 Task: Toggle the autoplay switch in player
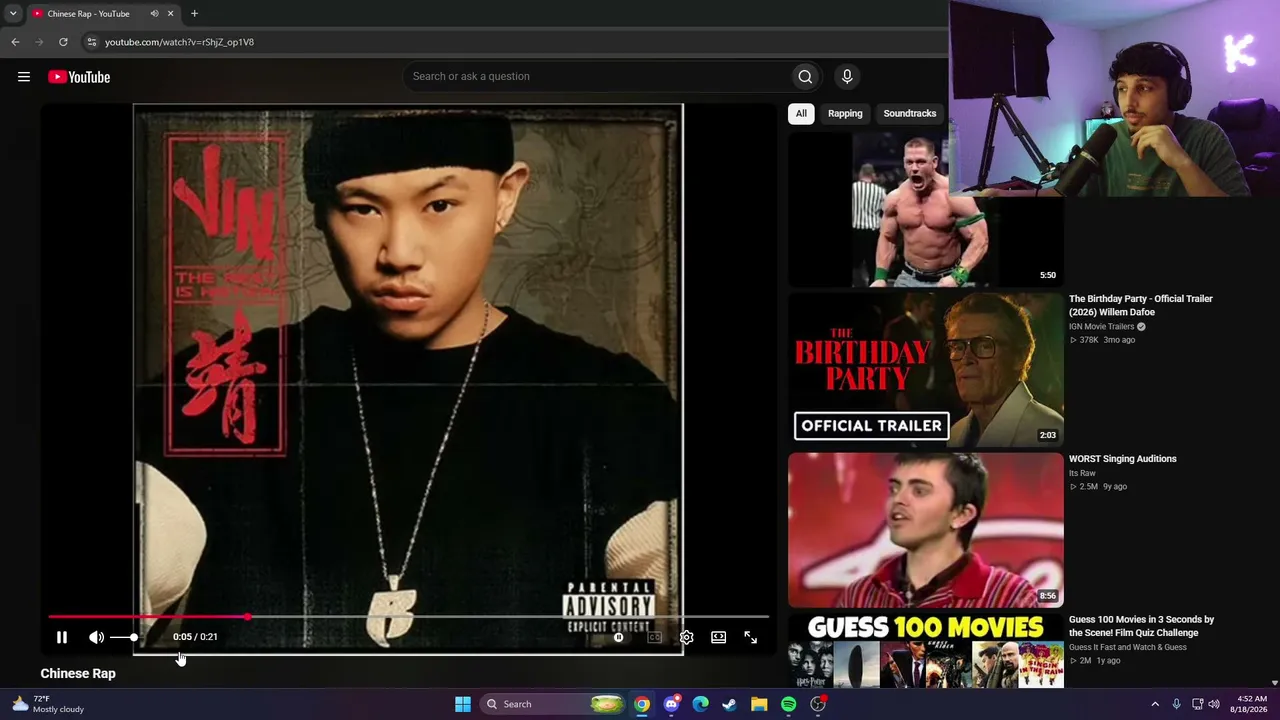(619, 637)
